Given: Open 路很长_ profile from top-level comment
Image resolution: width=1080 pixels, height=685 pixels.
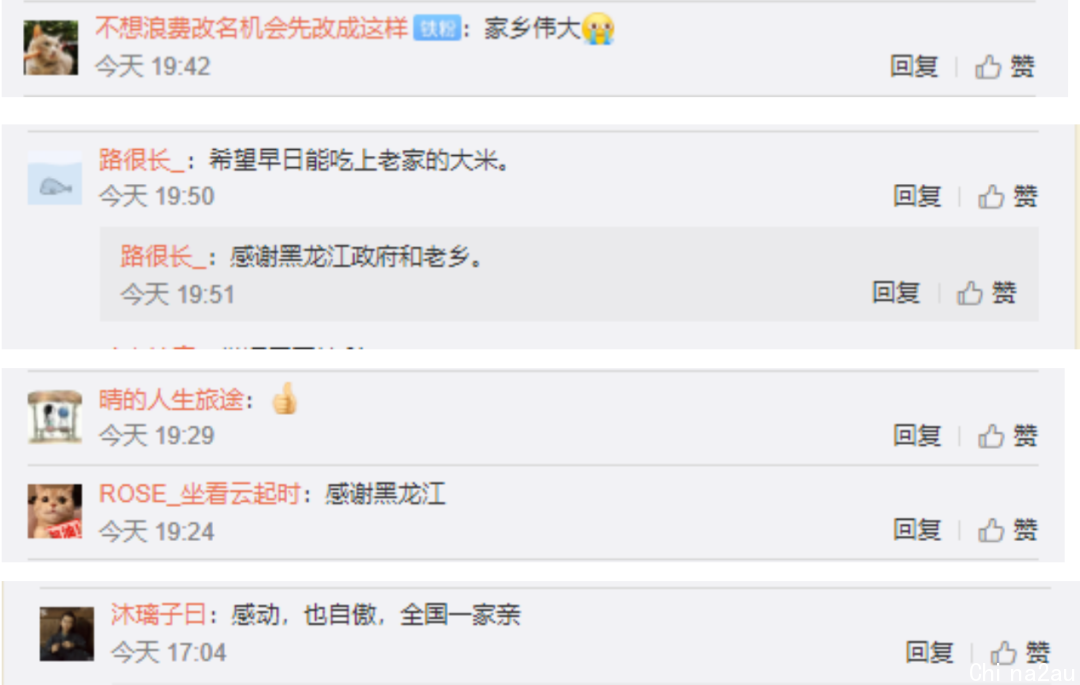Looking at the screenshot, I should 141,160.
